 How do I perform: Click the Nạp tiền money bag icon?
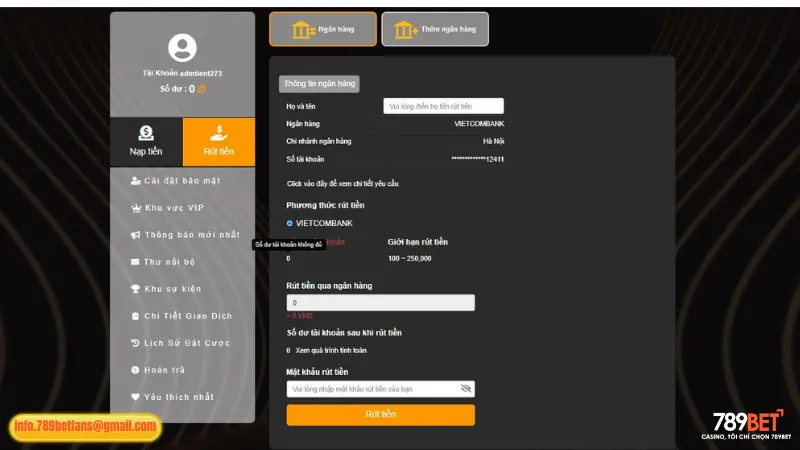point(146,133)
